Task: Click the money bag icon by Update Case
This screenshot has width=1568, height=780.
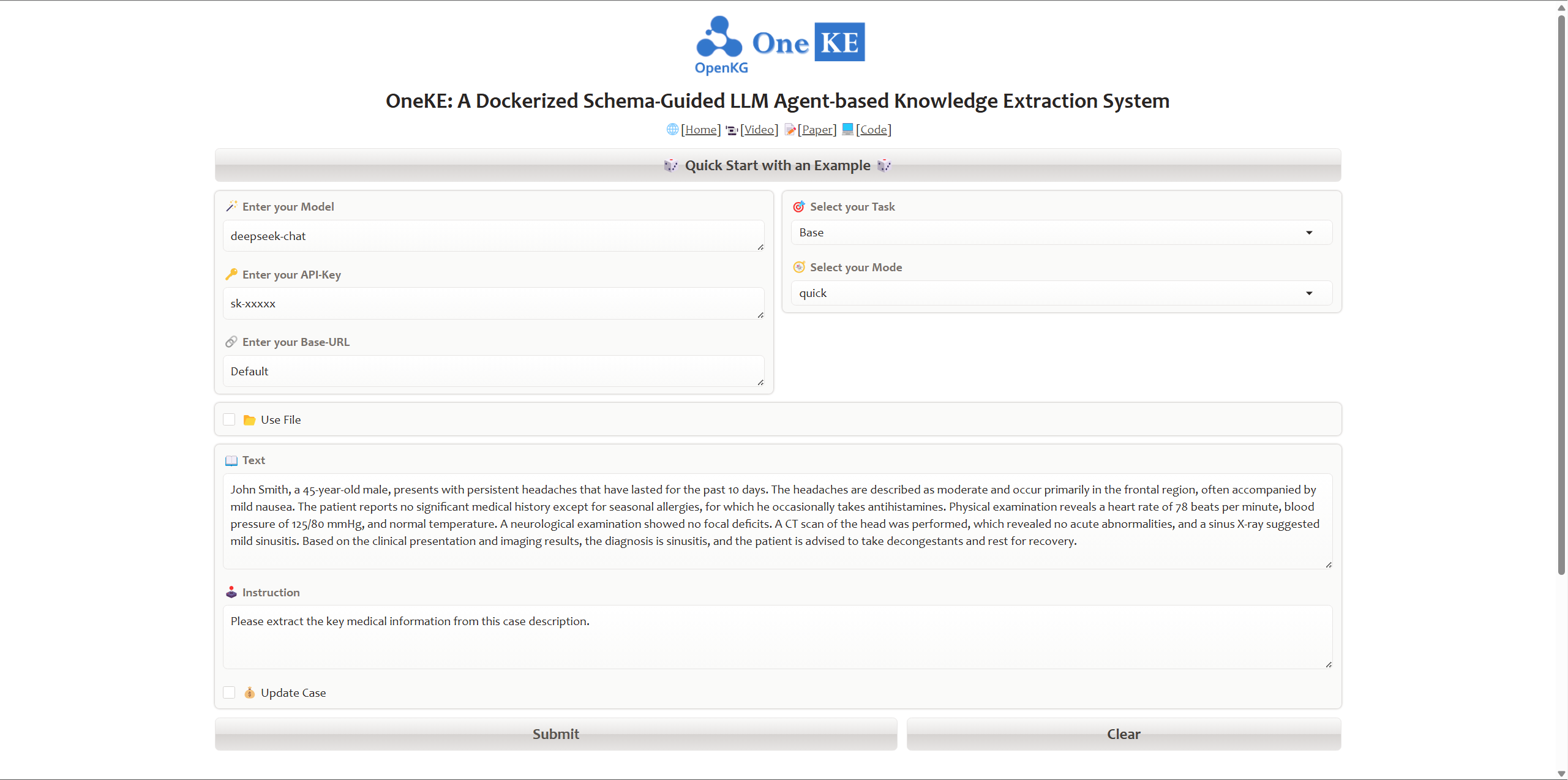Action: (x=249, y=692)
